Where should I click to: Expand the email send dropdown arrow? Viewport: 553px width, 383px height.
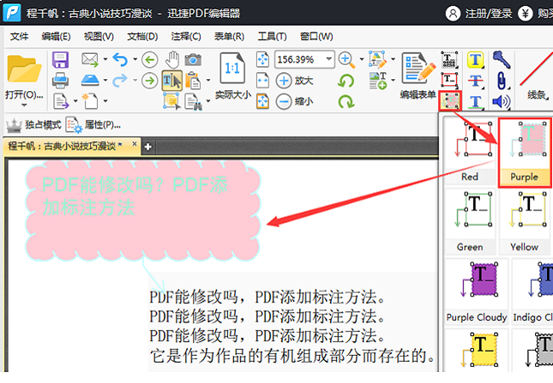(105, 60)
